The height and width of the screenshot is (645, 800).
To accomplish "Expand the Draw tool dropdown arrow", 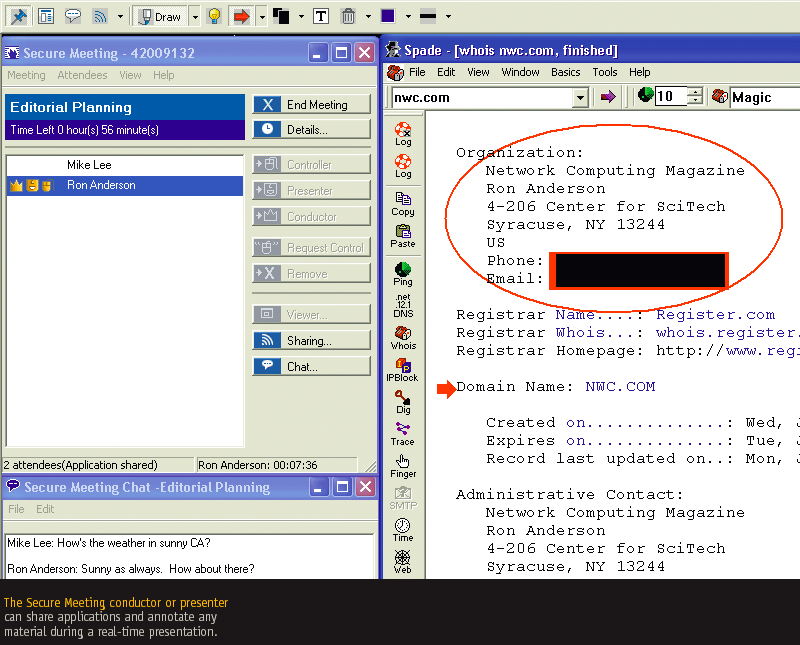I will point(195,17).
